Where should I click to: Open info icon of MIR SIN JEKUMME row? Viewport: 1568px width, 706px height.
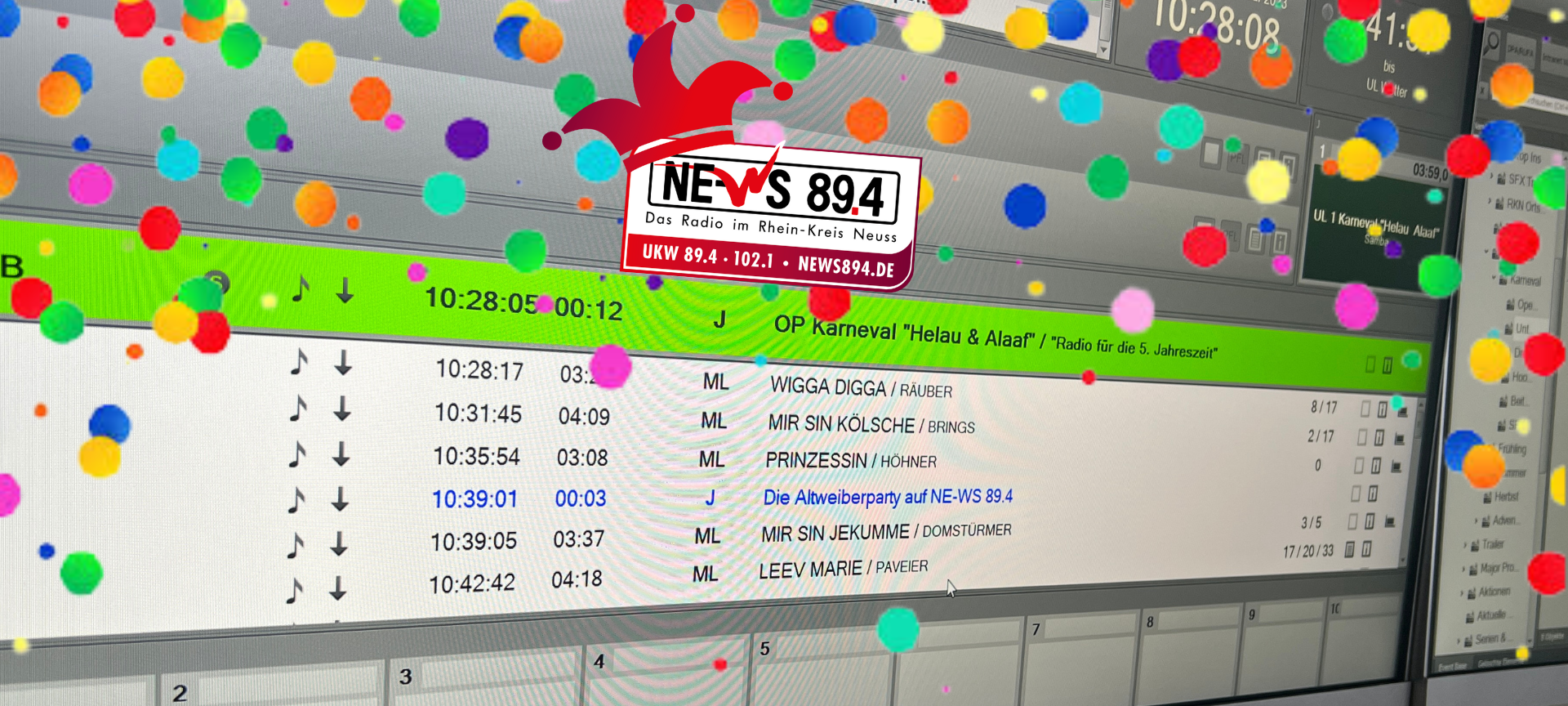point(1370,521)
